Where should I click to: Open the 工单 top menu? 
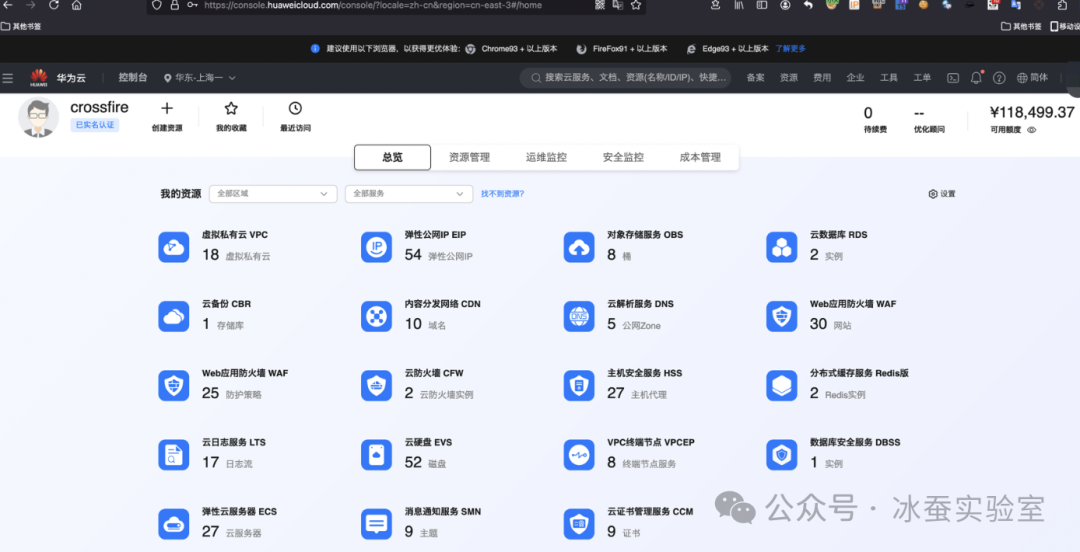tap(922, 78)
